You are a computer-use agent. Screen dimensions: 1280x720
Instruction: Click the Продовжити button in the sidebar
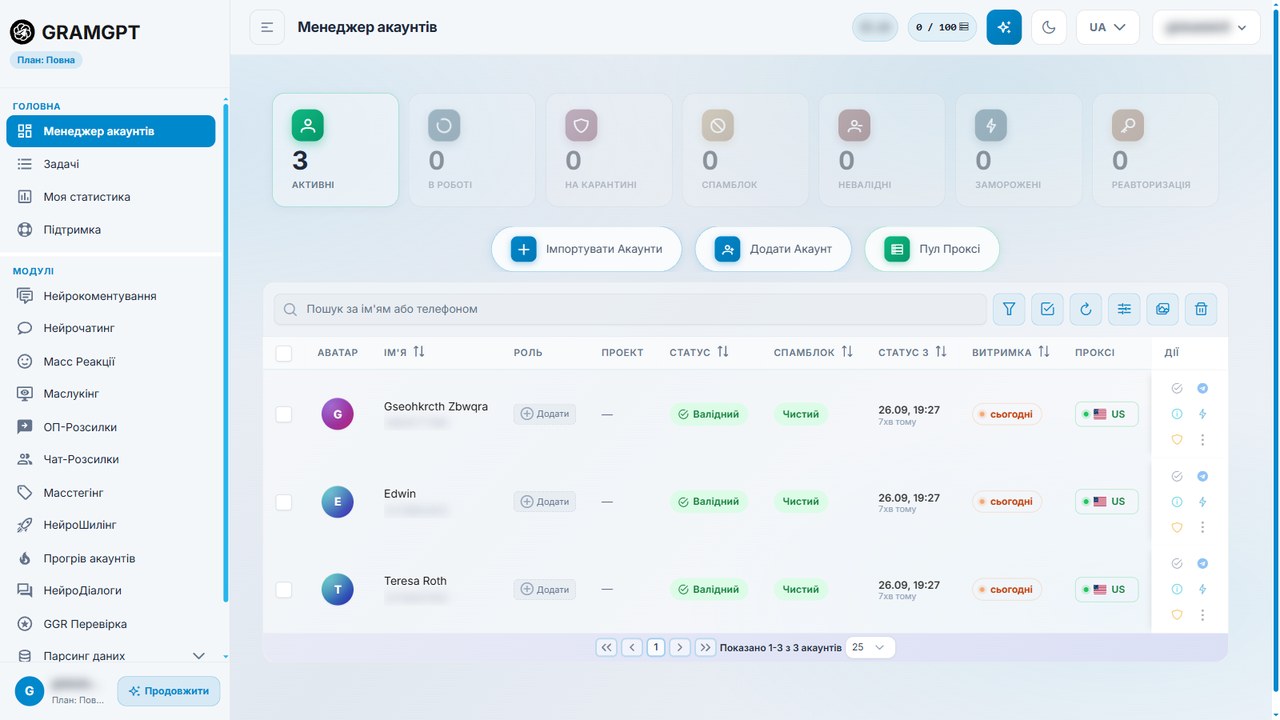(169, 691)
